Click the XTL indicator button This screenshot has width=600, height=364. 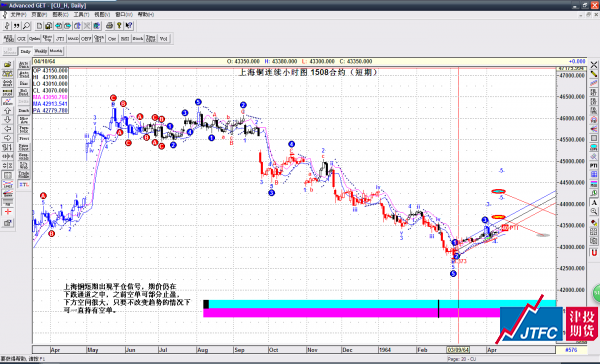[x=24, y=184]
